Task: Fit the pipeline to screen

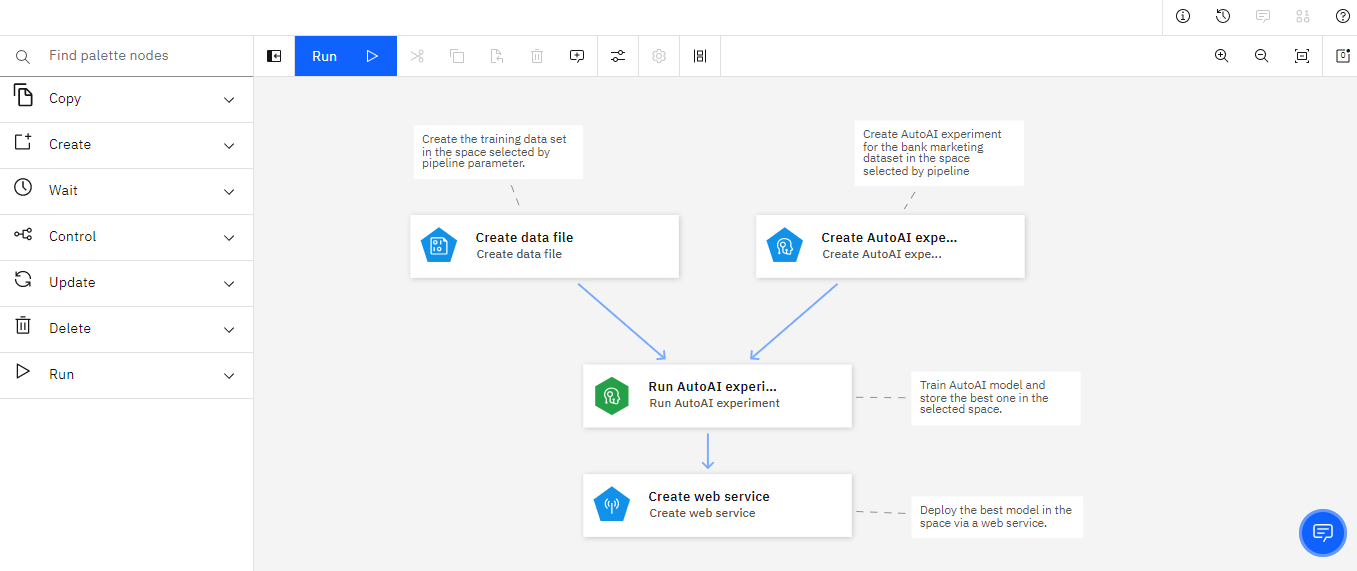Action: pos(1301,56)
